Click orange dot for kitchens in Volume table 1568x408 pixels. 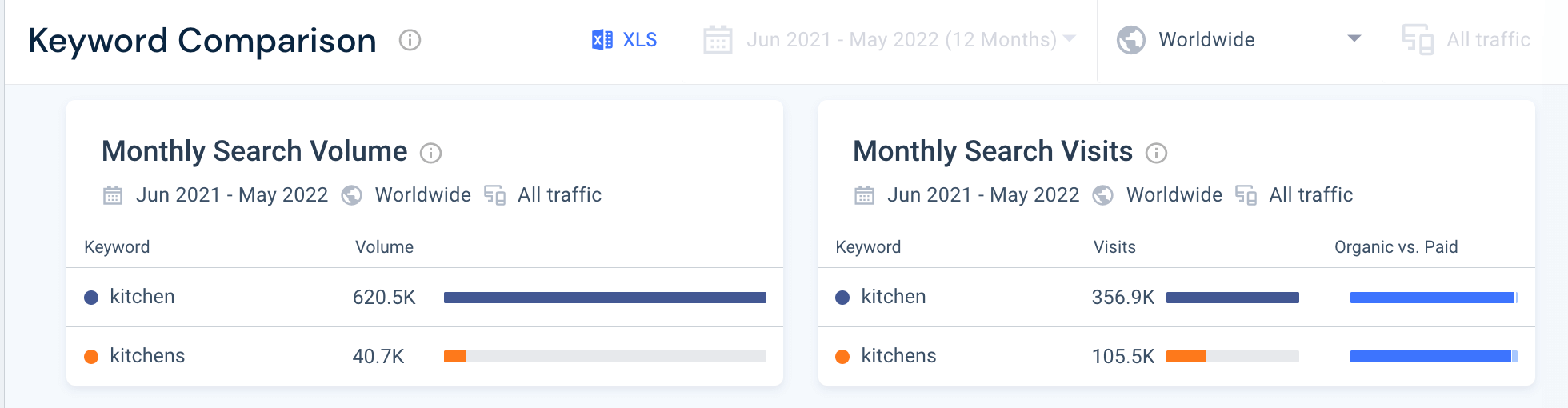point(91,357)
